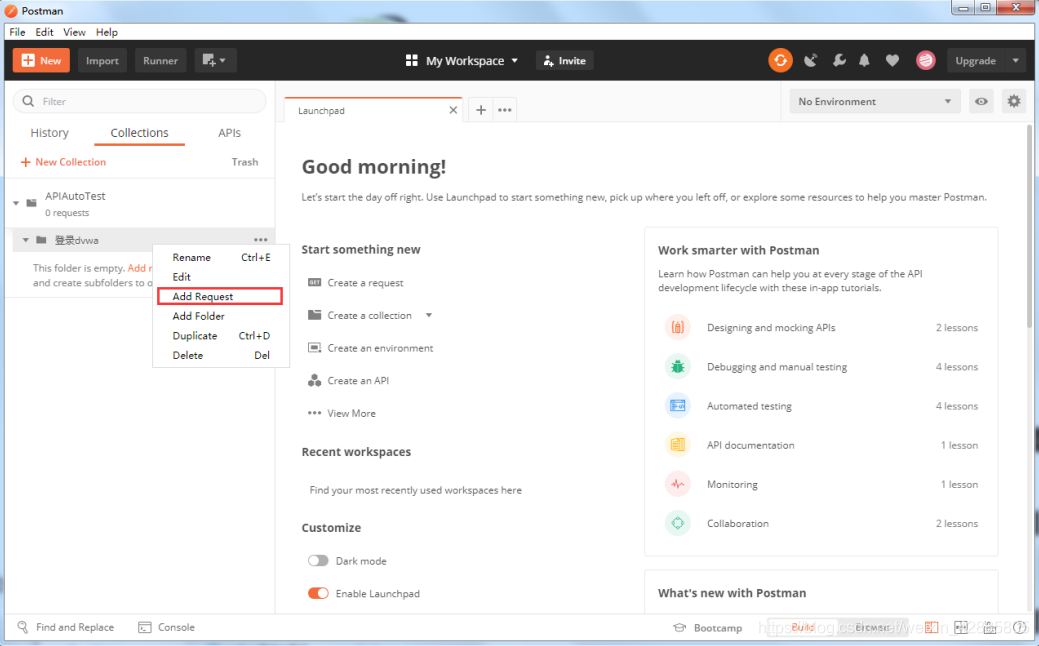The width and height of the screenshot is (1039, 646).
Task: Click the Create a request GET icon
Action: click(x=314, y=282)
